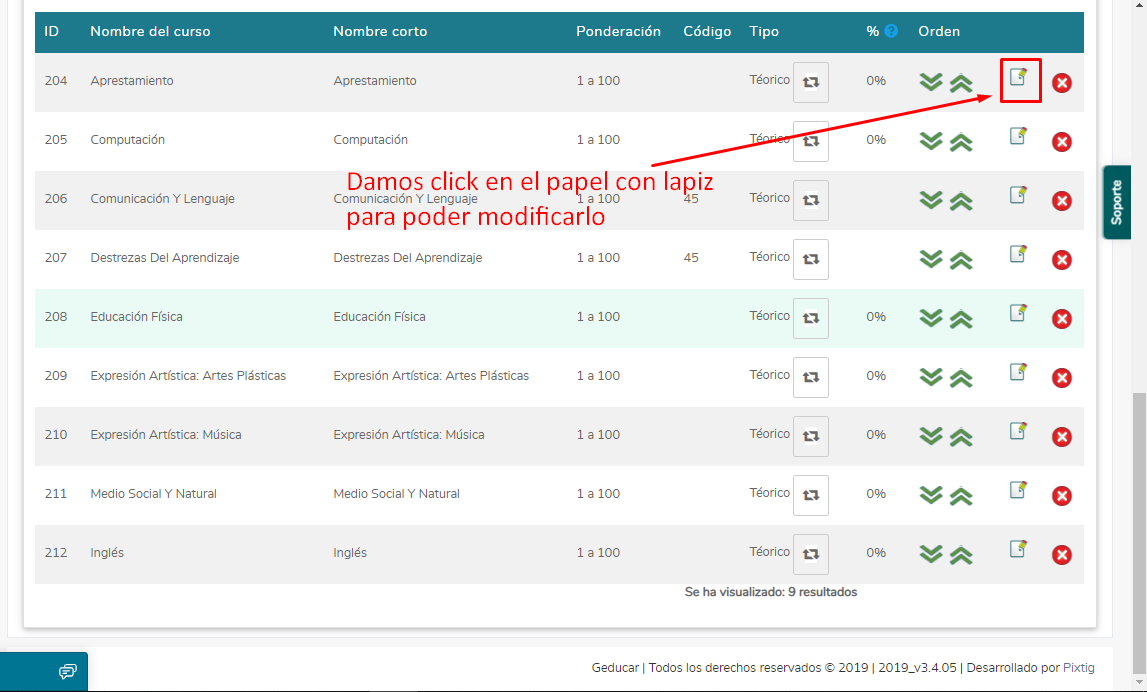Select the Ponderación column header
Image resolution: width=1147 pixels, height=692 pixels.
[x=618, y=31]
